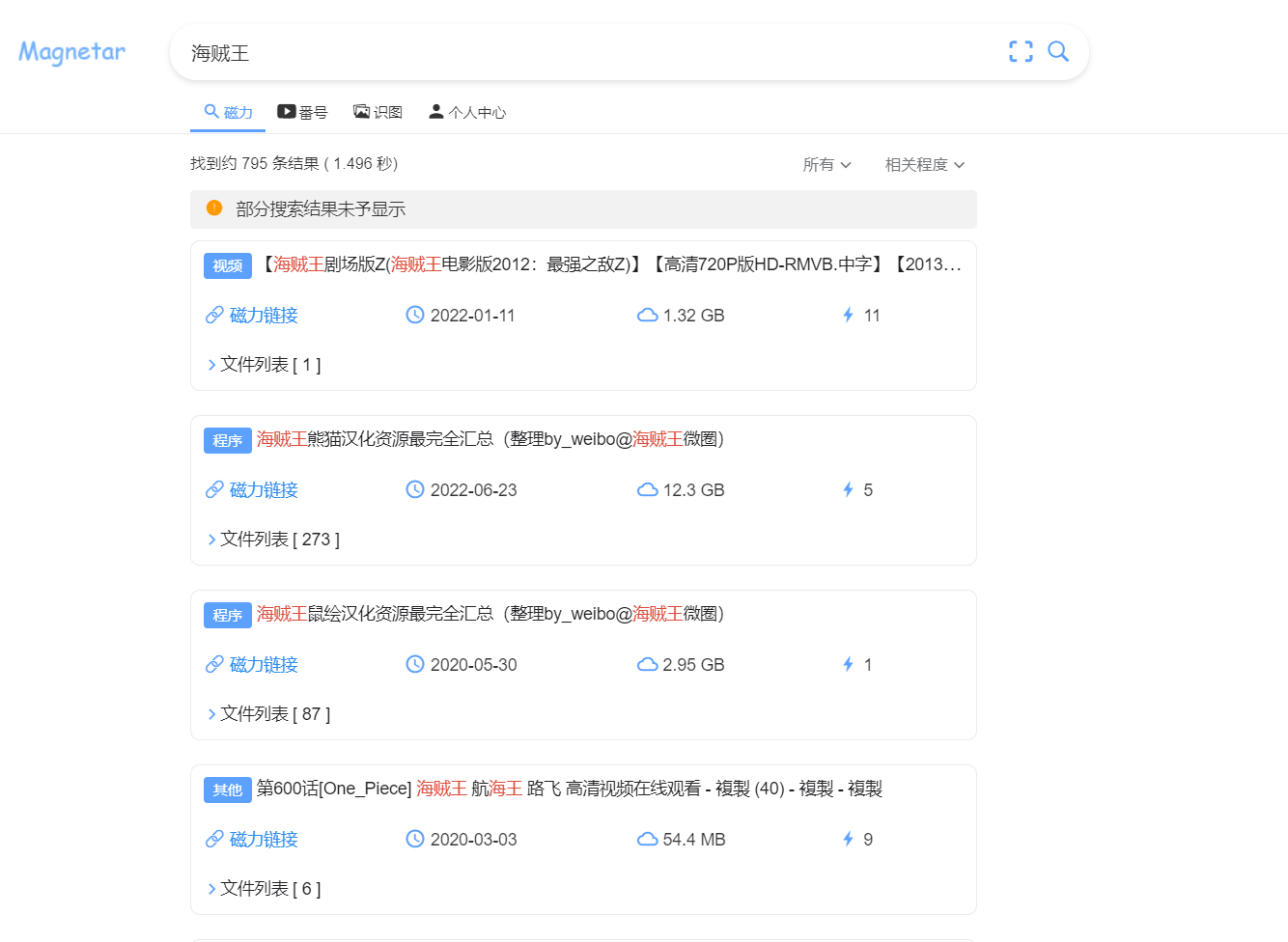Switch to the 番号 tab

[x=303, y=111]
